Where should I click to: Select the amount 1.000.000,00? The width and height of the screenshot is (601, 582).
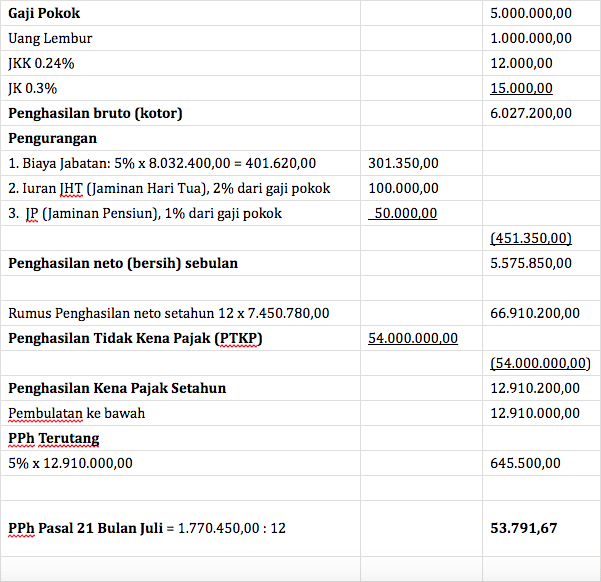point(531,38)
